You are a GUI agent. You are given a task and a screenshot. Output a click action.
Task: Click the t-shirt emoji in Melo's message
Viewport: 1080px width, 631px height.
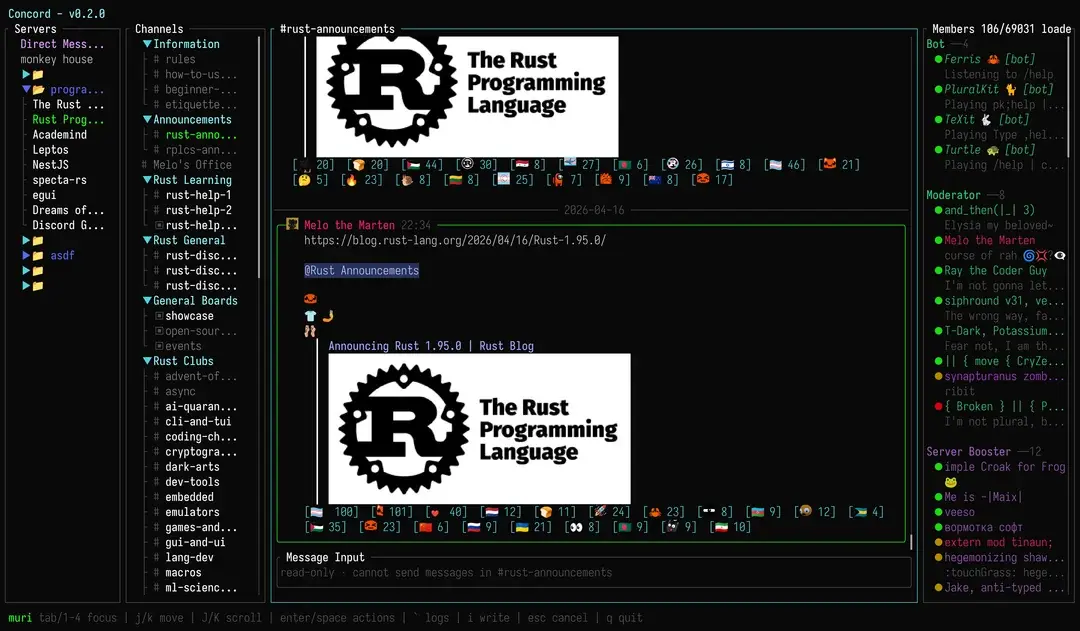[310, 316]
